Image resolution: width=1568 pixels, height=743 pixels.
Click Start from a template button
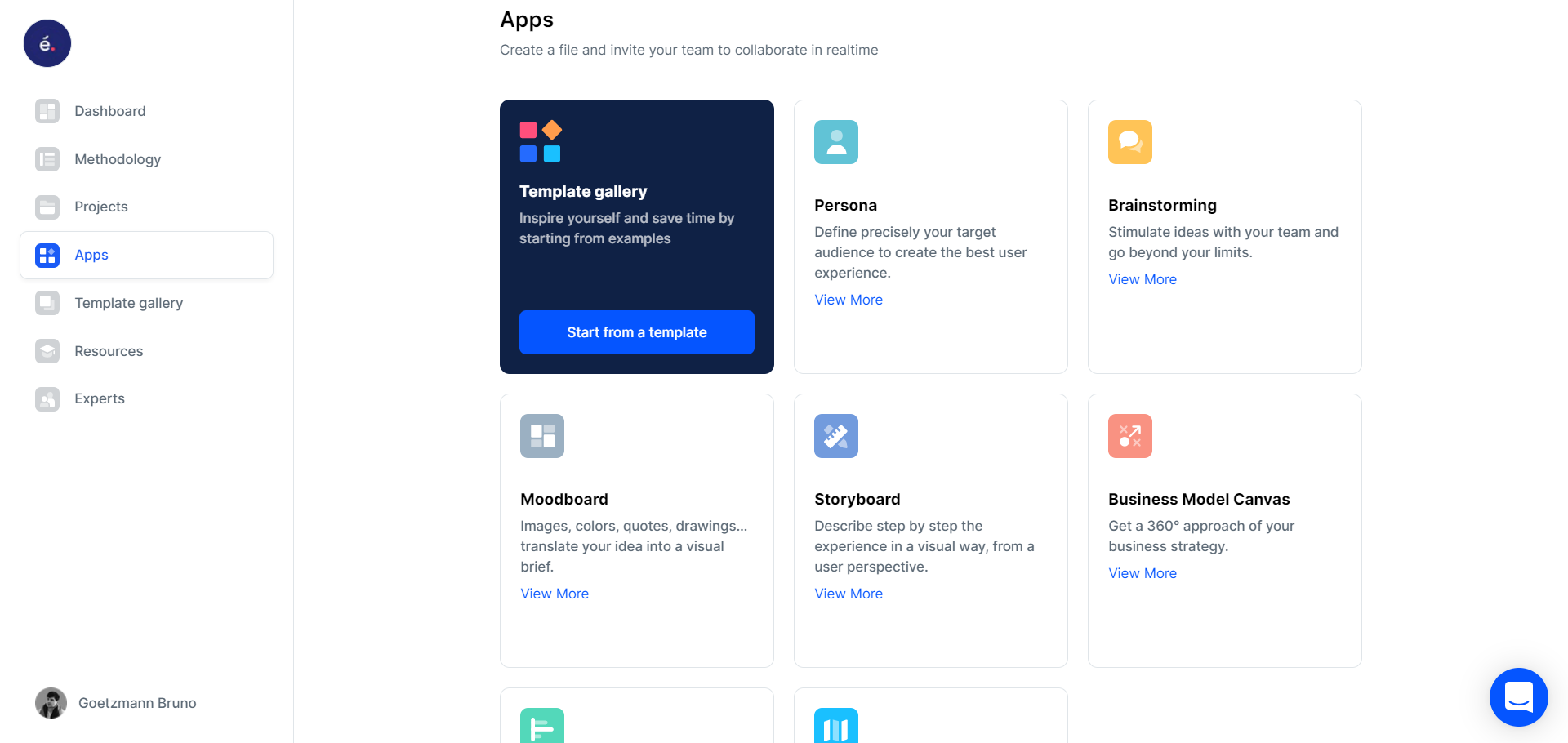637,332
